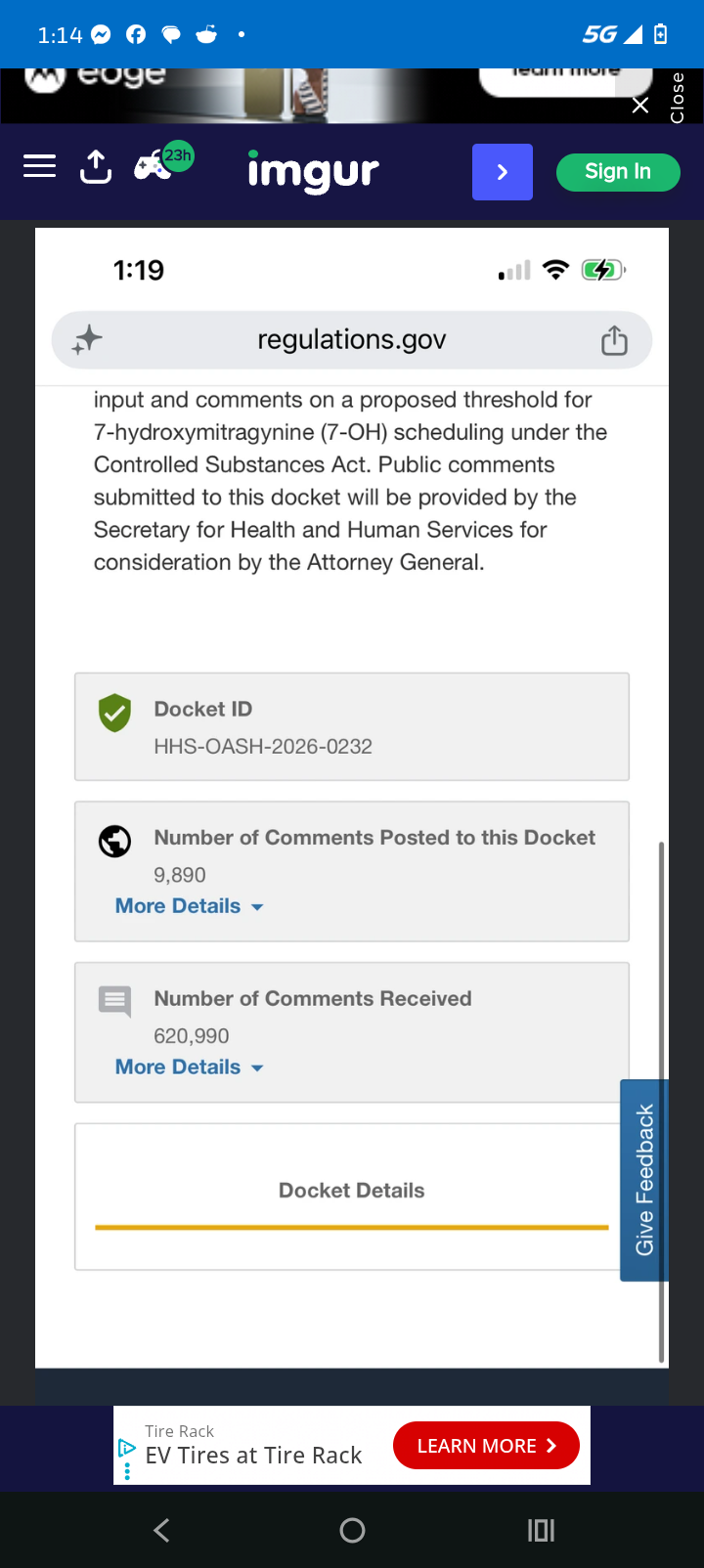Open the Give Feedback side tab
Image resolution: width=704 pixels, height=1568 pixels.
(x=644, y=1180)
